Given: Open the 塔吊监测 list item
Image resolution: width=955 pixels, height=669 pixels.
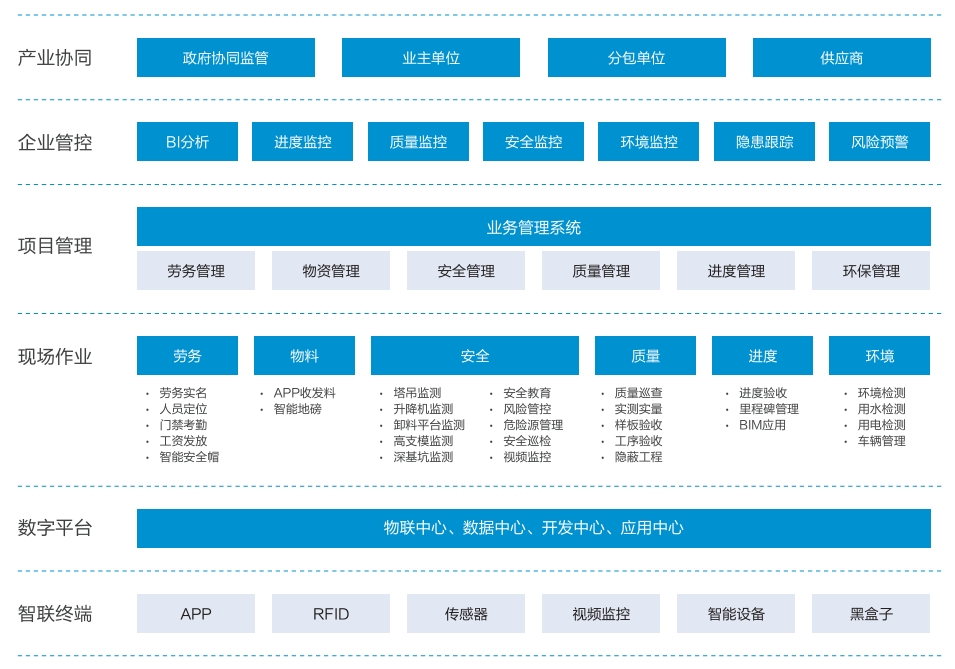Looking at the screenshot, I should 416,393.
